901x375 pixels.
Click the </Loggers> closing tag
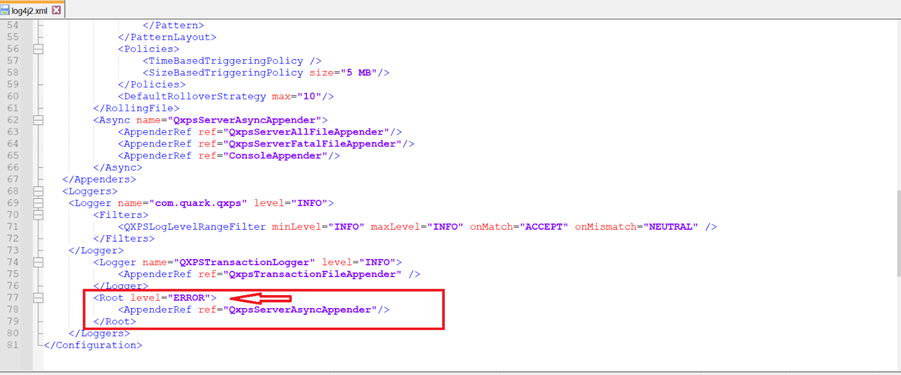(x=99, y=333)
